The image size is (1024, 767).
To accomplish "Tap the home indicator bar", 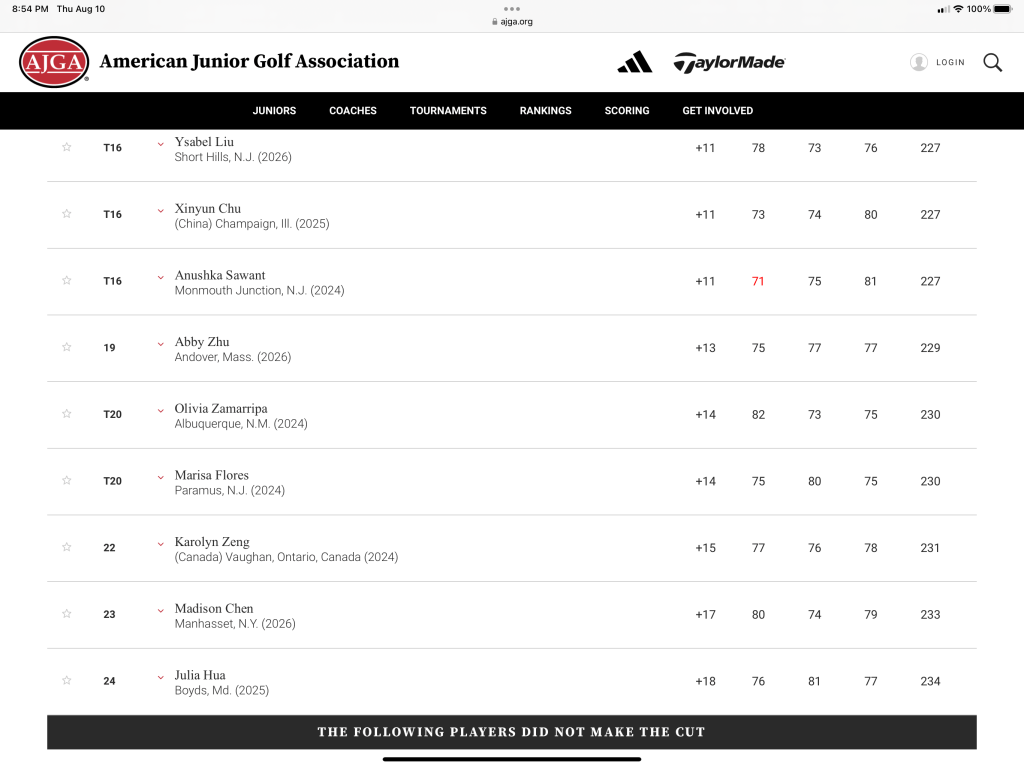I will click(512, 759).
